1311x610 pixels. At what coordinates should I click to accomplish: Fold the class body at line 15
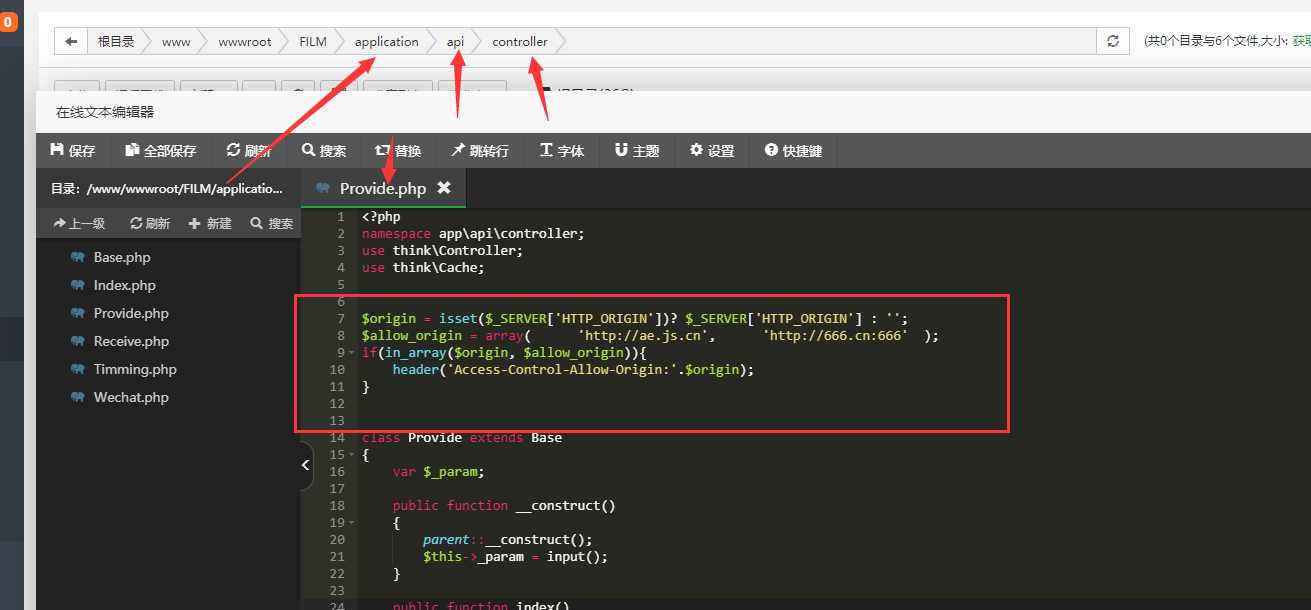tap(351, 455)
